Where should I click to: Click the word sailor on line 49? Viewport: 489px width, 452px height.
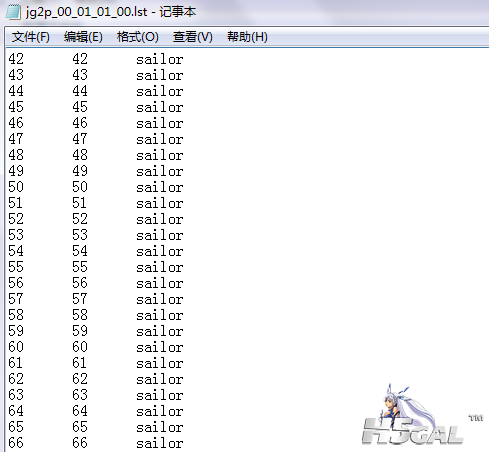[x=160, y=171]
